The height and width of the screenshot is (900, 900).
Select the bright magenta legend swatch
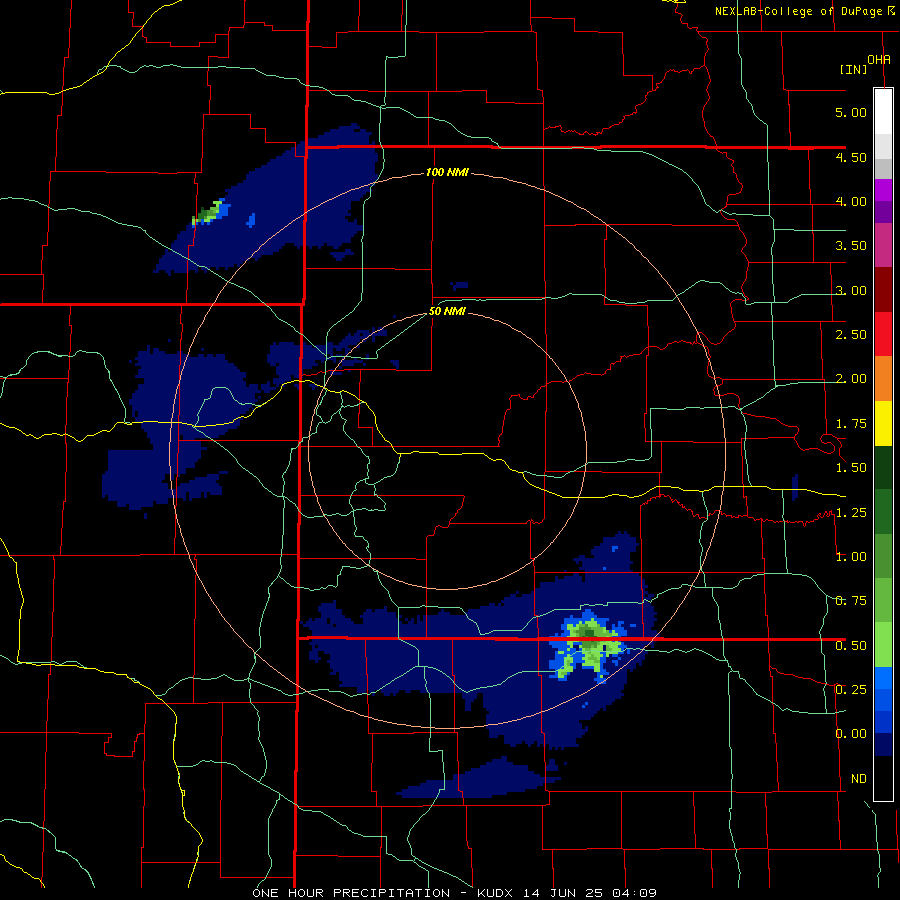coord(883,190)
